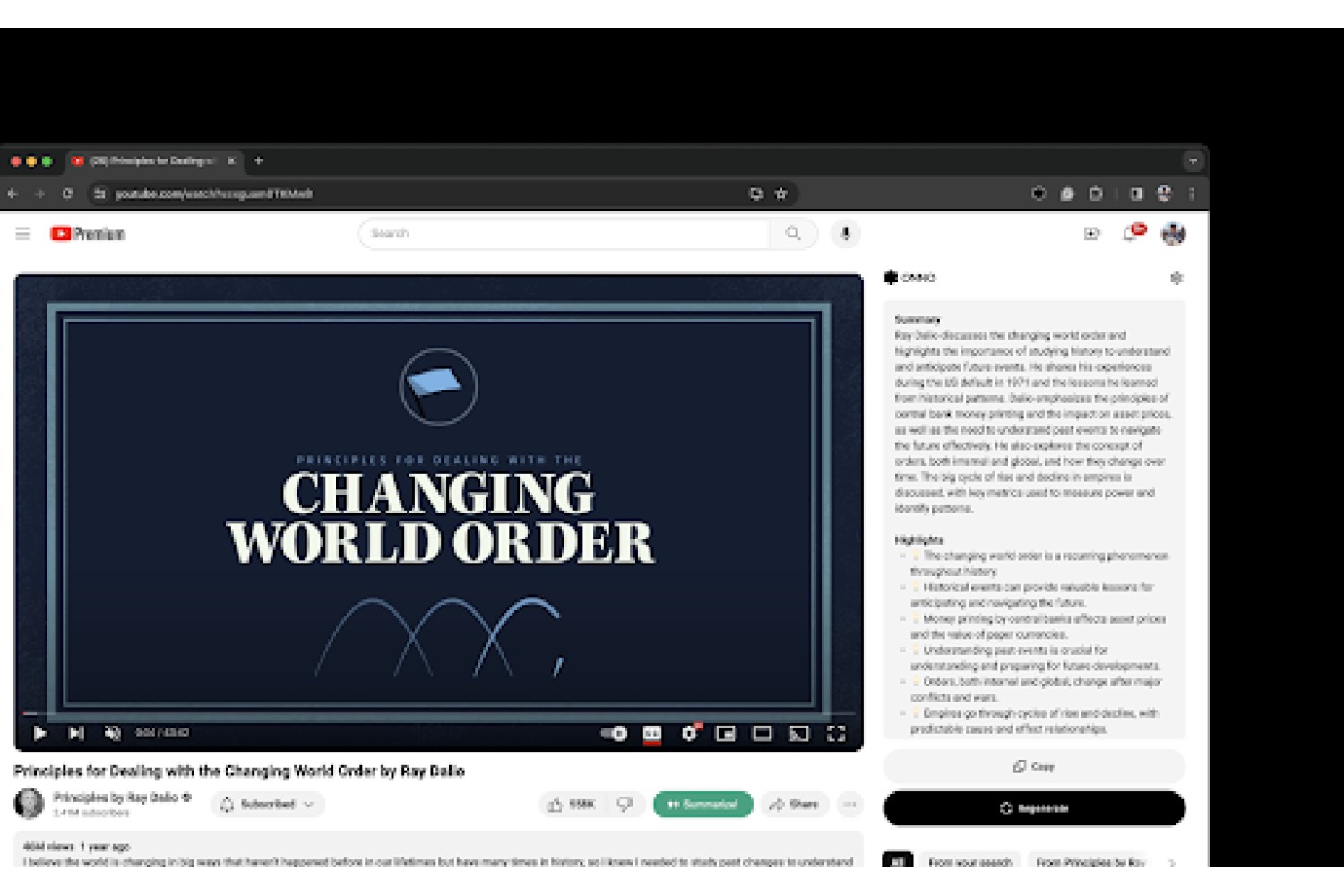Click the second extension icon in toolbar
Screen dimensions: 1344x896
point(1067,194)
